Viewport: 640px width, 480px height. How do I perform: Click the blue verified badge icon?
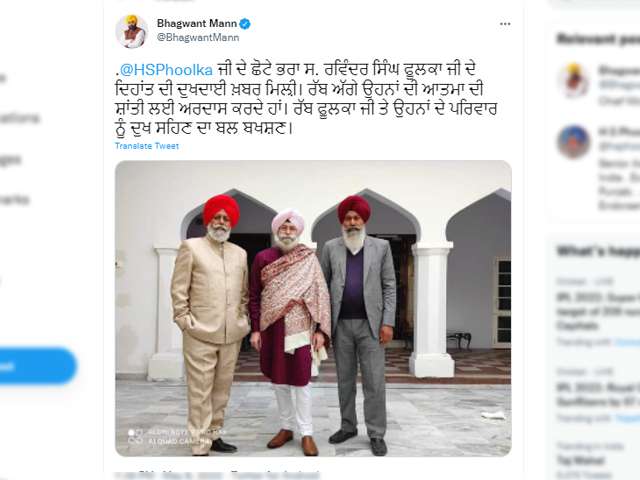pyautogui.click(x=244, y=24)
